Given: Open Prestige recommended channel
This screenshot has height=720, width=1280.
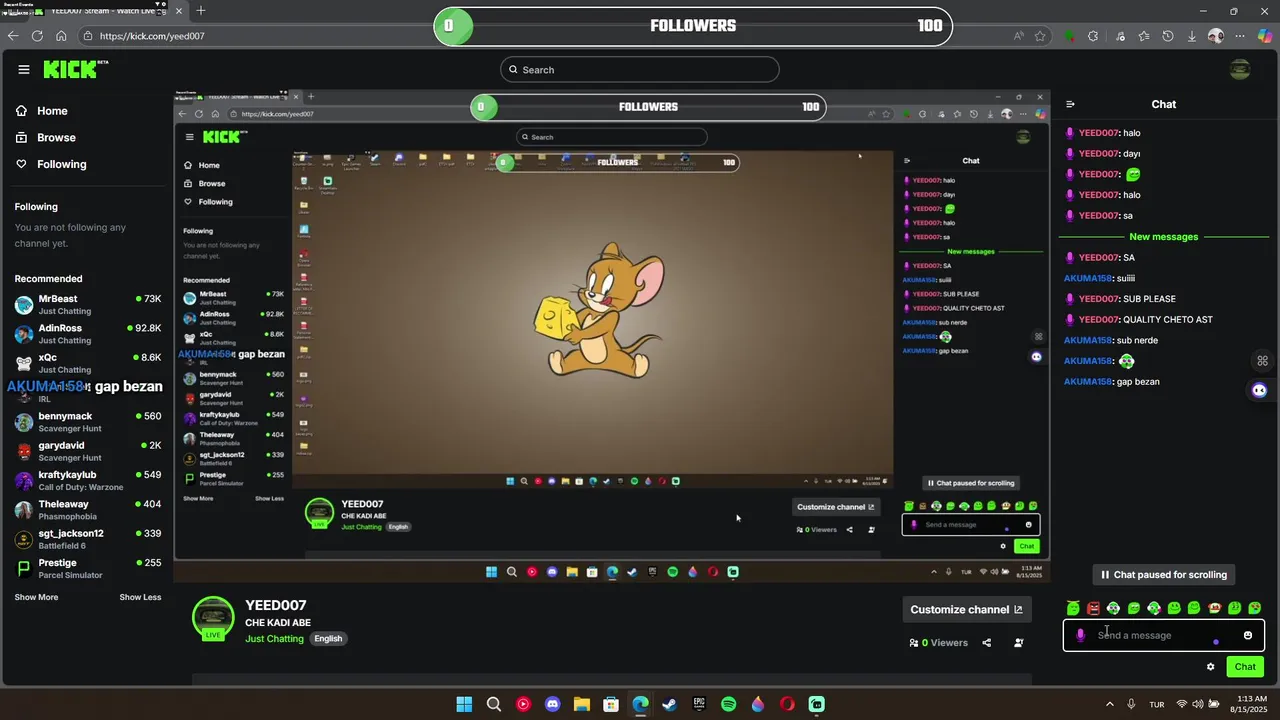Looking at the screenshot, I should (88, 568).
